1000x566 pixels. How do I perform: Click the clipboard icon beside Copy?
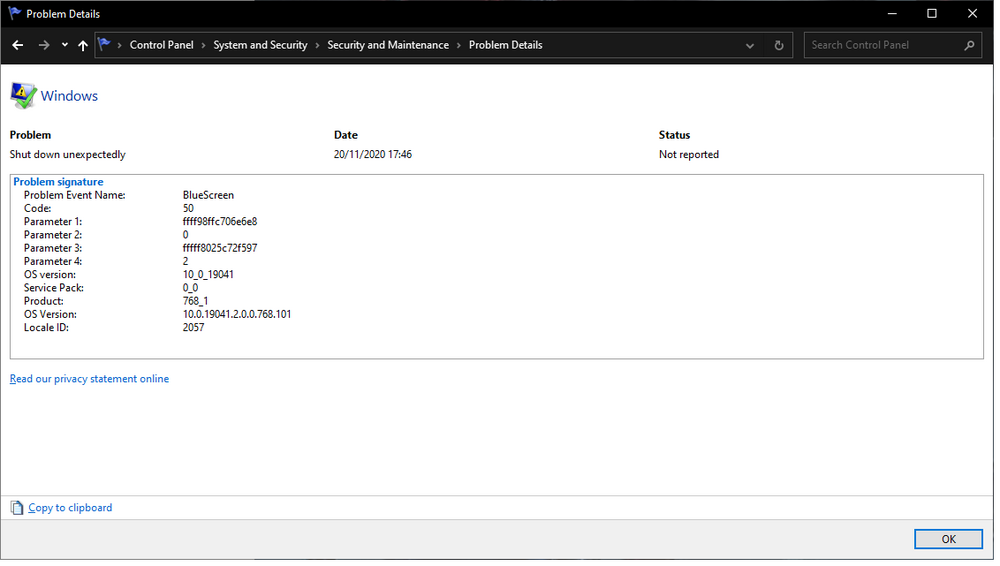(17, 510)
